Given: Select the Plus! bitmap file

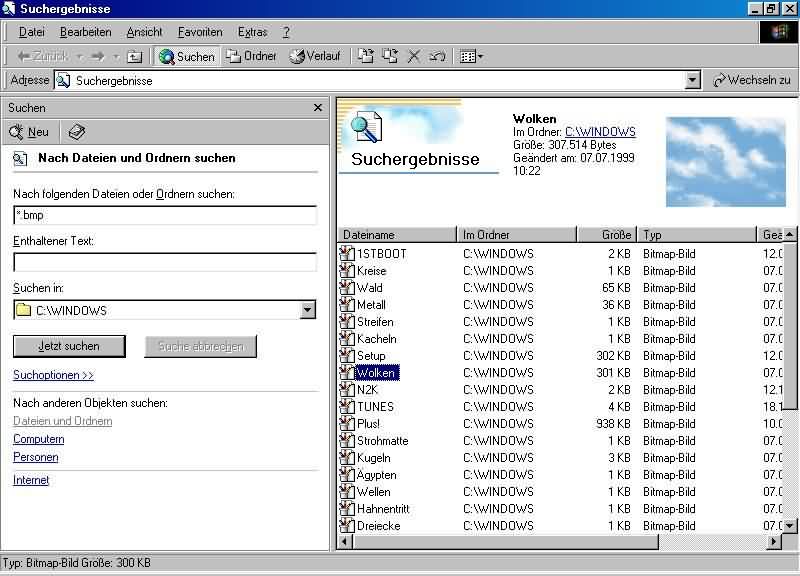Looking at the screenshot, I should click(x=368, y=424).
